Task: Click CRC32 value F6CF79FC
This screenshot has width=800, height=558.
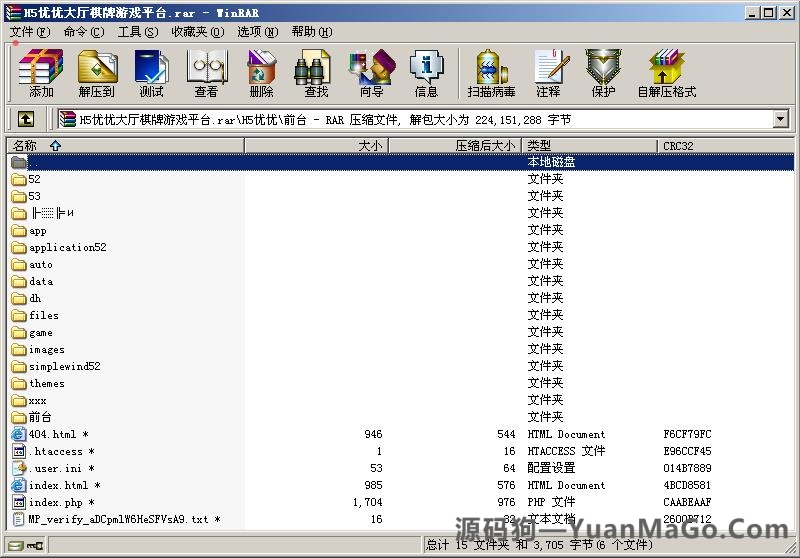Action: (x=687, y=434)
